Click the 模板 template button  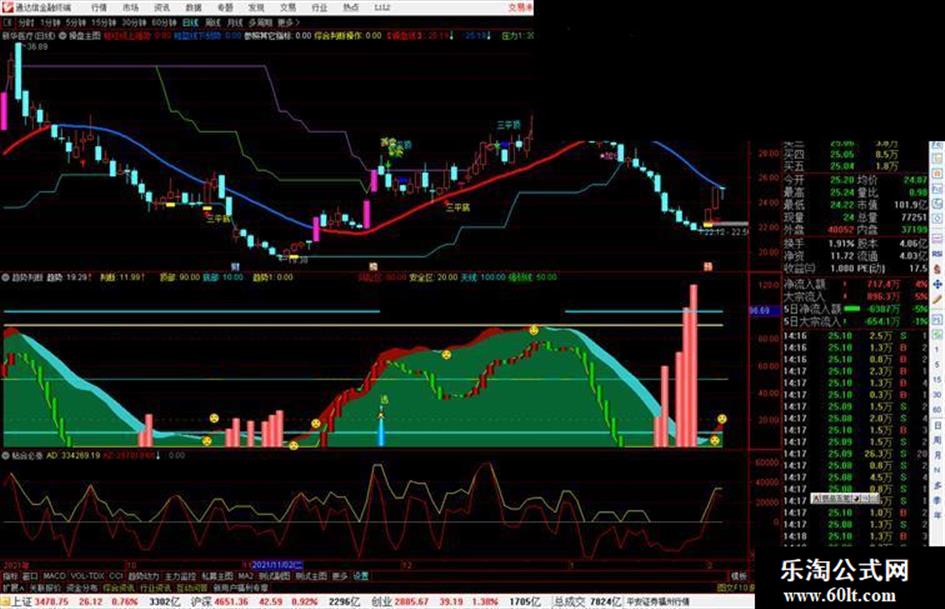tap(738, 576)
